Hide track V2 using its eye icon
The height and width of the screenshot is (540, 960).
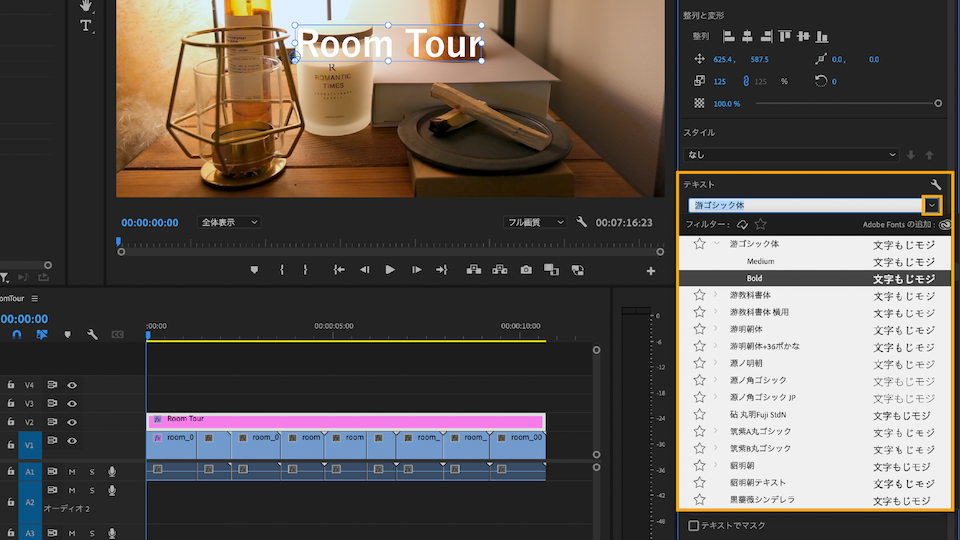pos(72,422)
